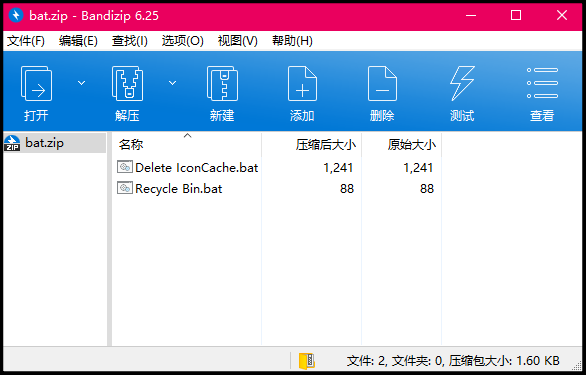The height and width of the screenshot is (375, 586).
Task: Click the ZIP icon beside bat.zip
Action: 12,143
